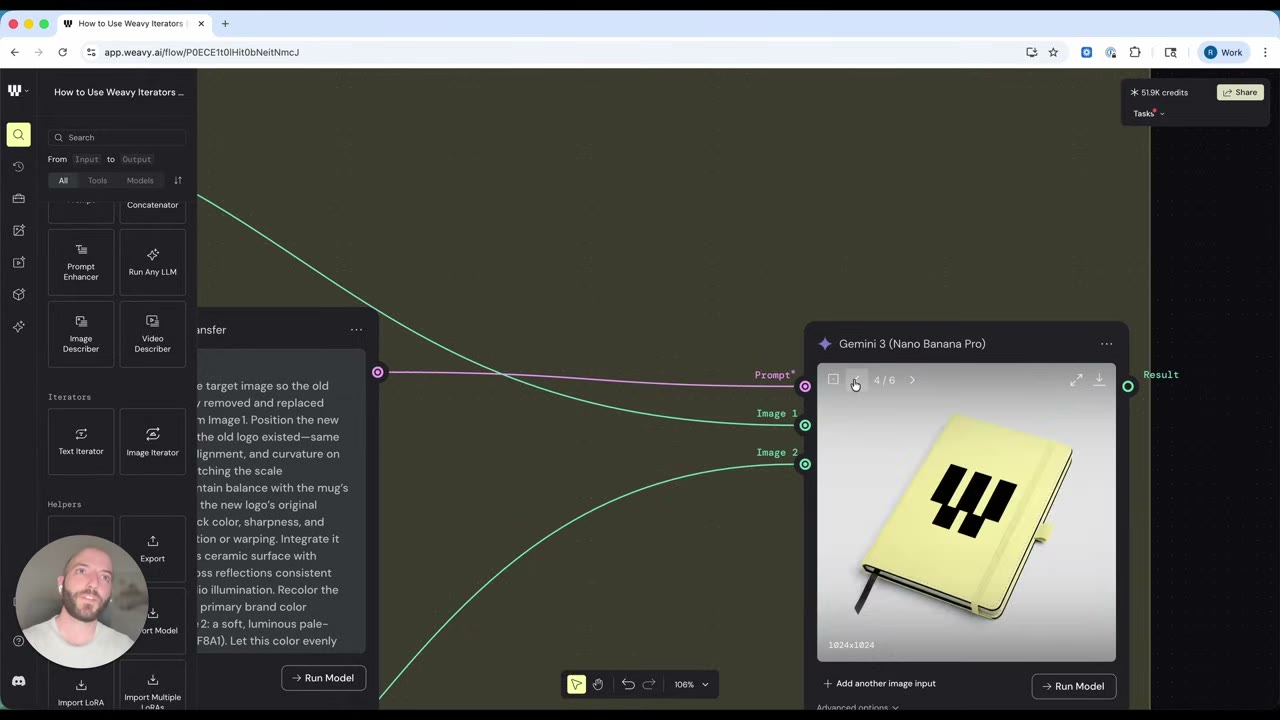Image resolution: width=1280 pixels, height=720 pixels.
Task: Click the app.weavy.ai address bar
Action: pyautogui.click(x=560, y=52)
